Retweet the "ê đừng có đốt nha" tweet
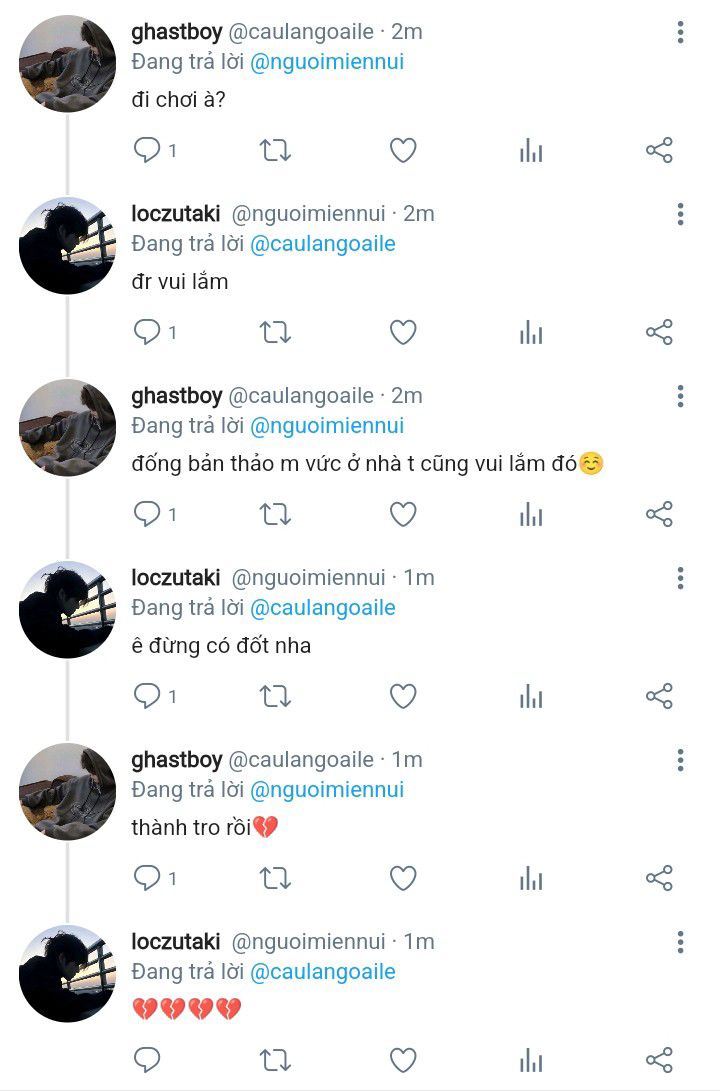Screen dimensions: 720x1091 (x=275, y=697)
